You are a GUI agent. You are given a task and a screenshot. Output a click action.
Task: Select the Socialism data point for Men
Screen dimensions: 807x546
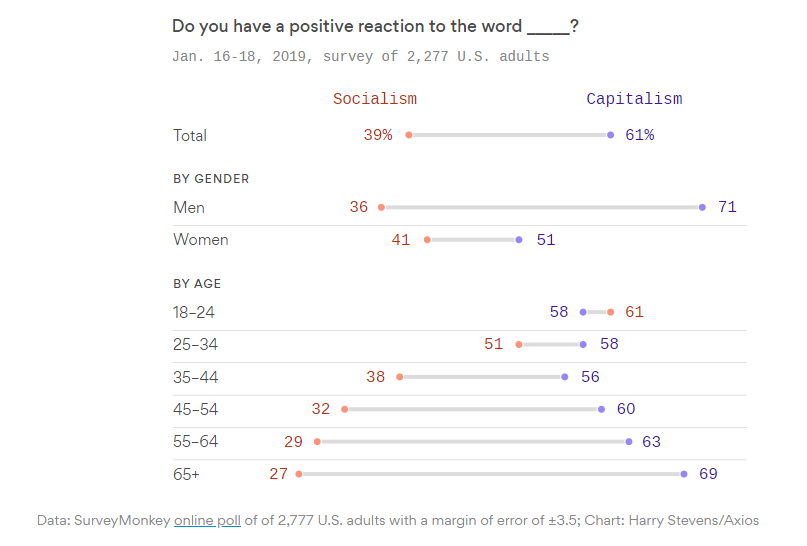(x=381, y=207)
